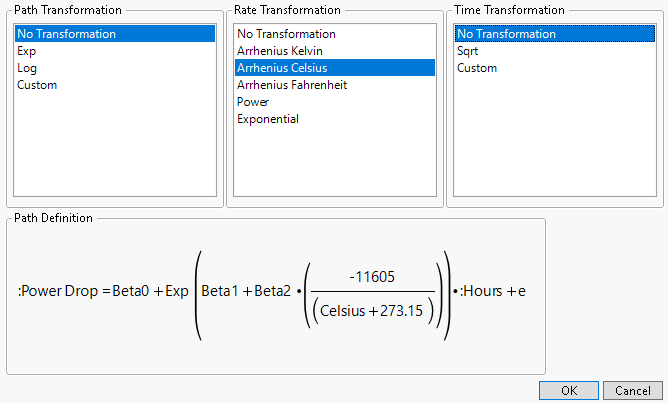This screenshot has height=403, width=668.
Task: Choose Exp path transformation
Action: click(27, 51)
